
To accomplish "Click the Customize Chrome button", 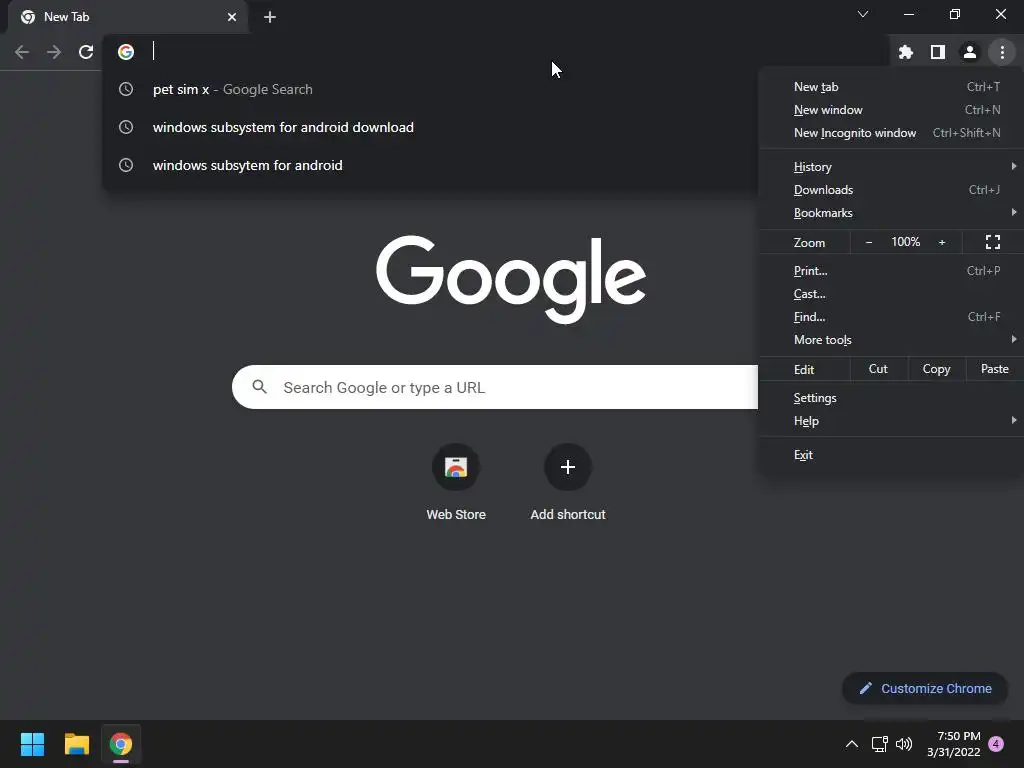I will 925,688.
